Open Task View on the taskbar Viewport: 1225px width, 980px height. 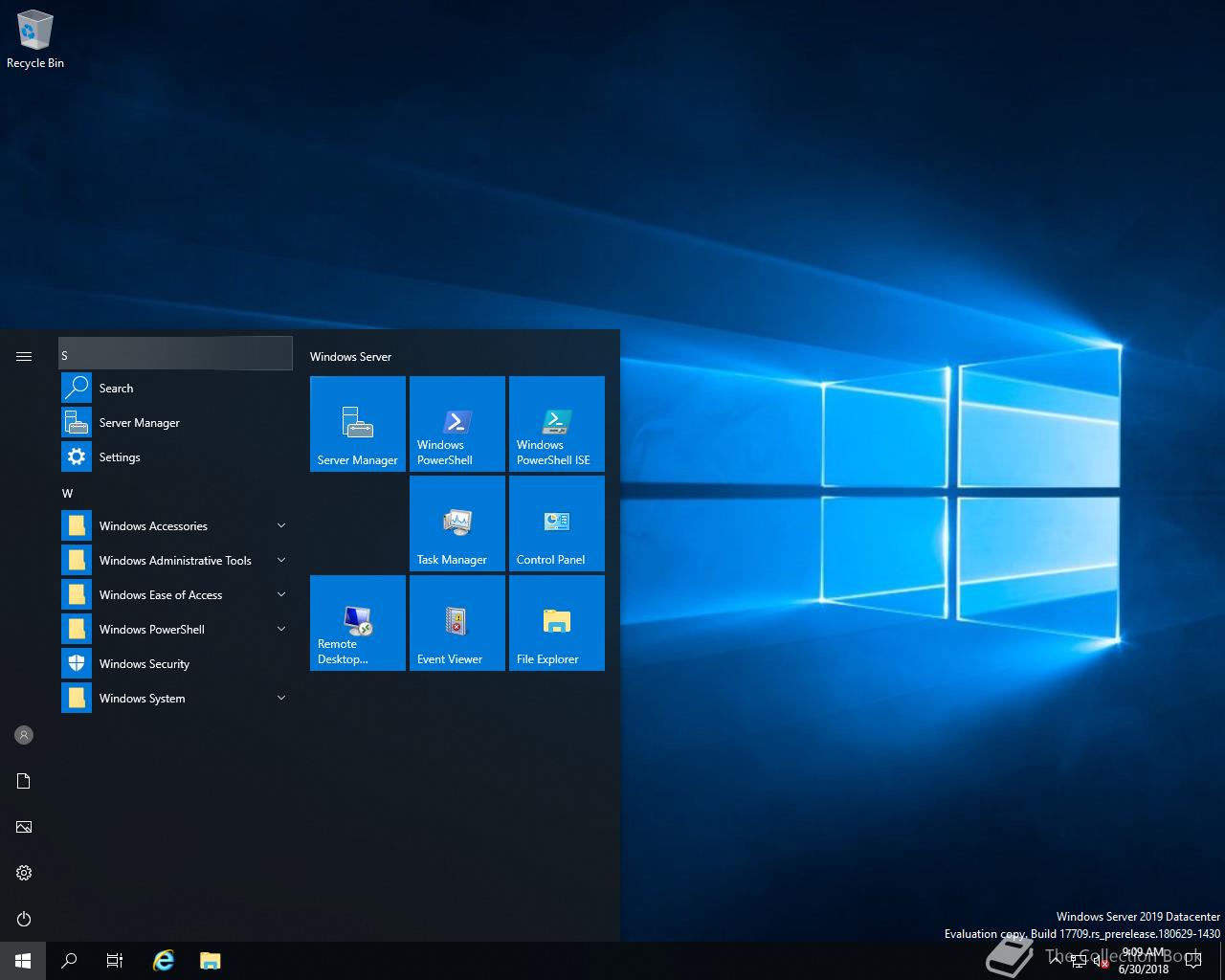pyautogui.click(x=115, y=961)
